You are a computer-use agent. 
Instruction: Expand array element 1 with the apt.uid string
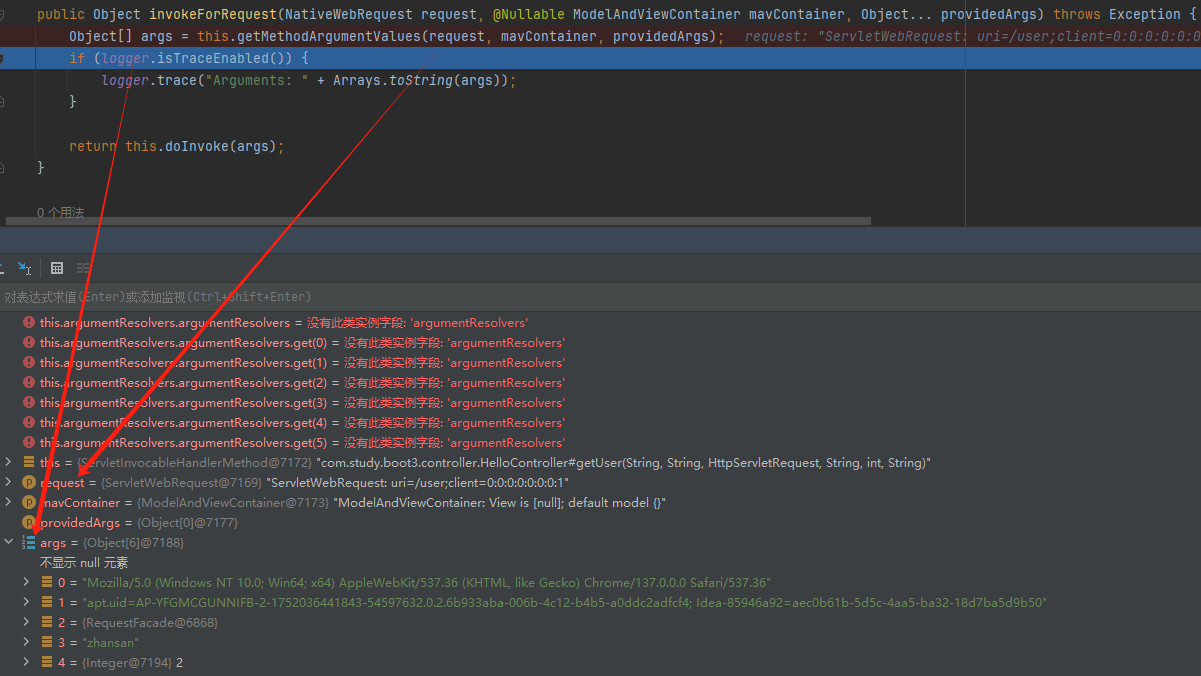pos(27,602)
